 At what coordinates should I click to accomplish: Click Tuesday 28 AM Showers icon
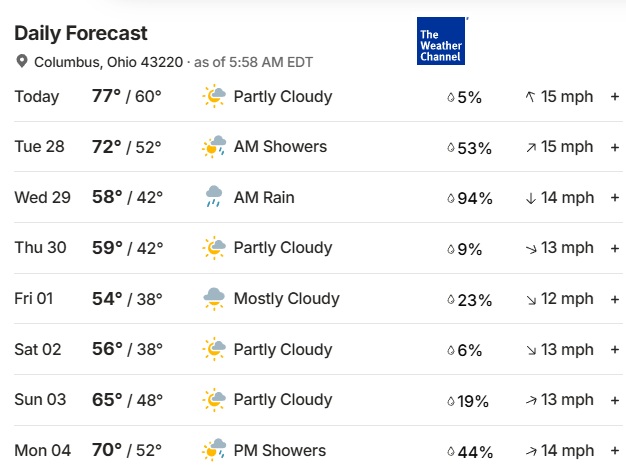point(214,147)
